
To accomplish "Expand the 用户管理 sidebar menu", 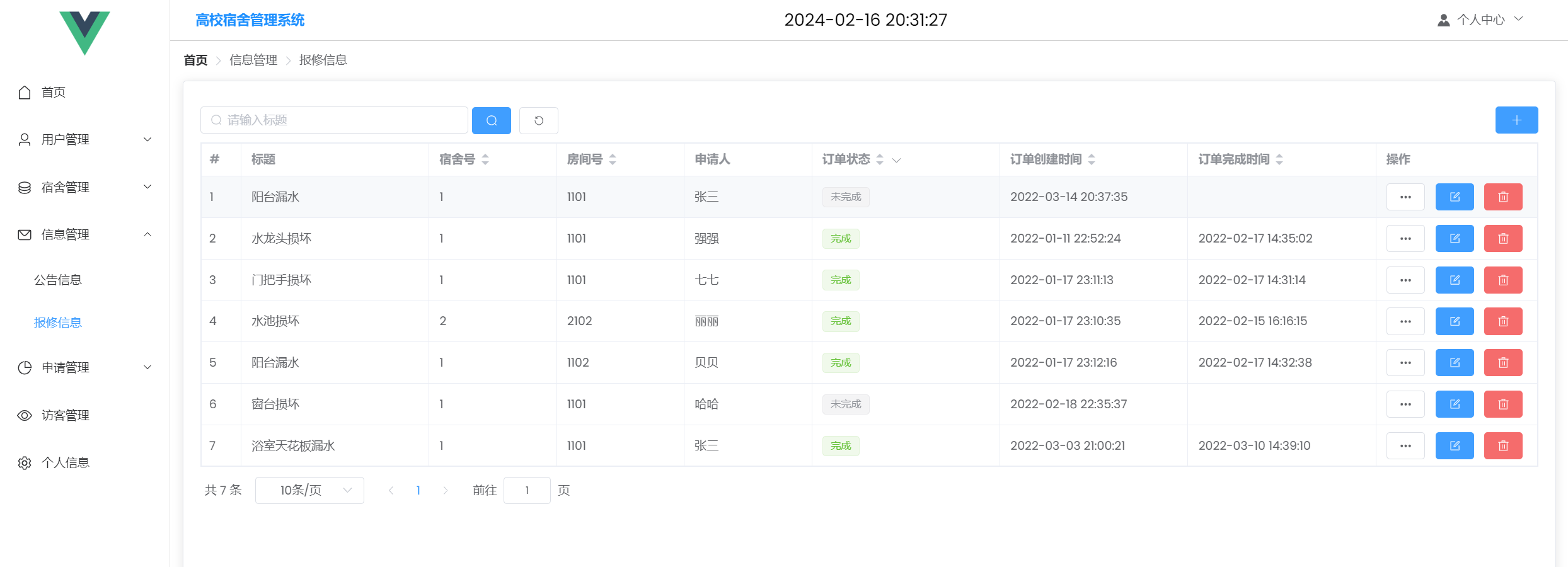I will (x=84, y=139).
